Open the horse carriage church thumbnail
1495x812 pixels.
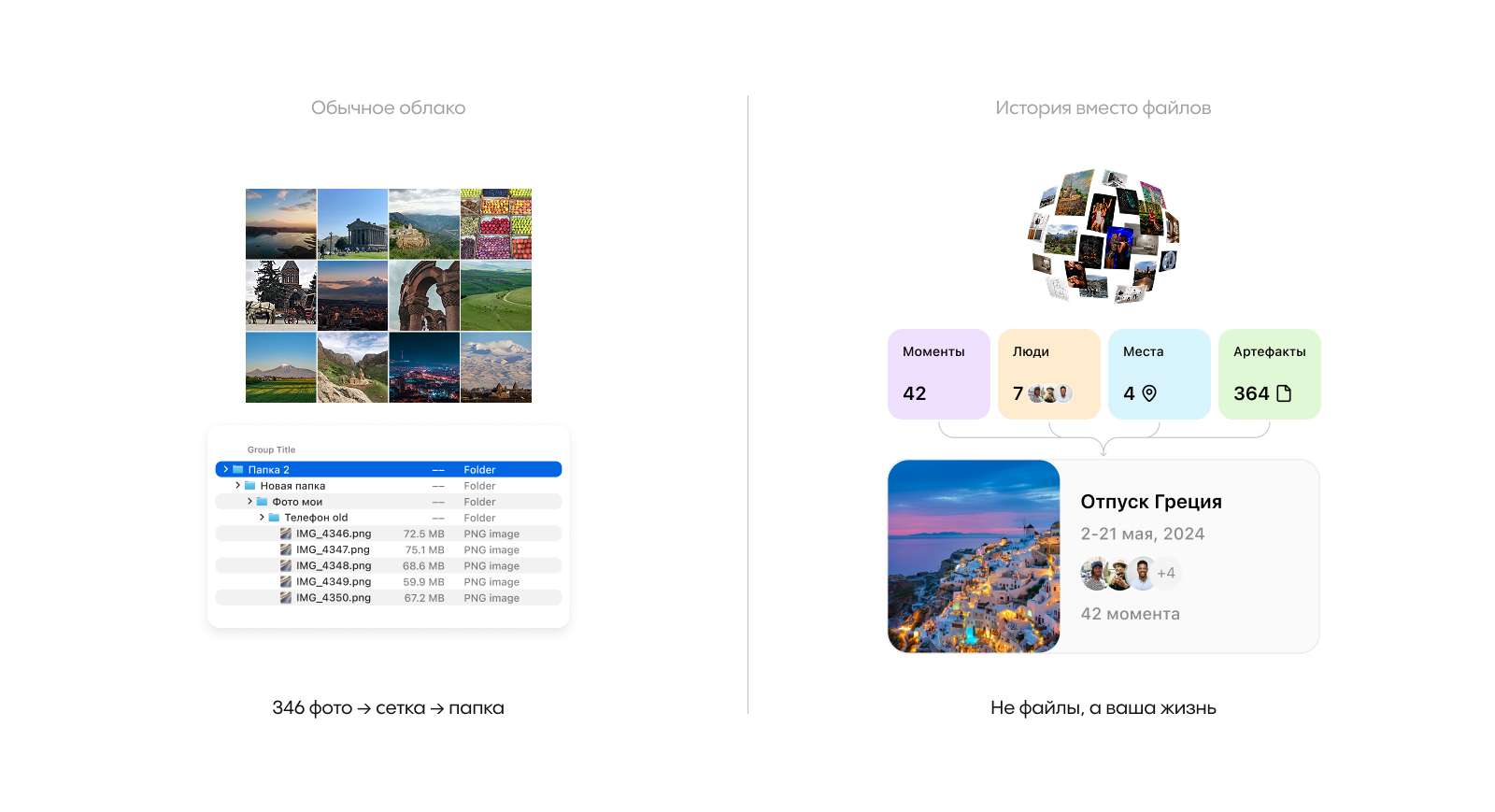coord(281,295)
